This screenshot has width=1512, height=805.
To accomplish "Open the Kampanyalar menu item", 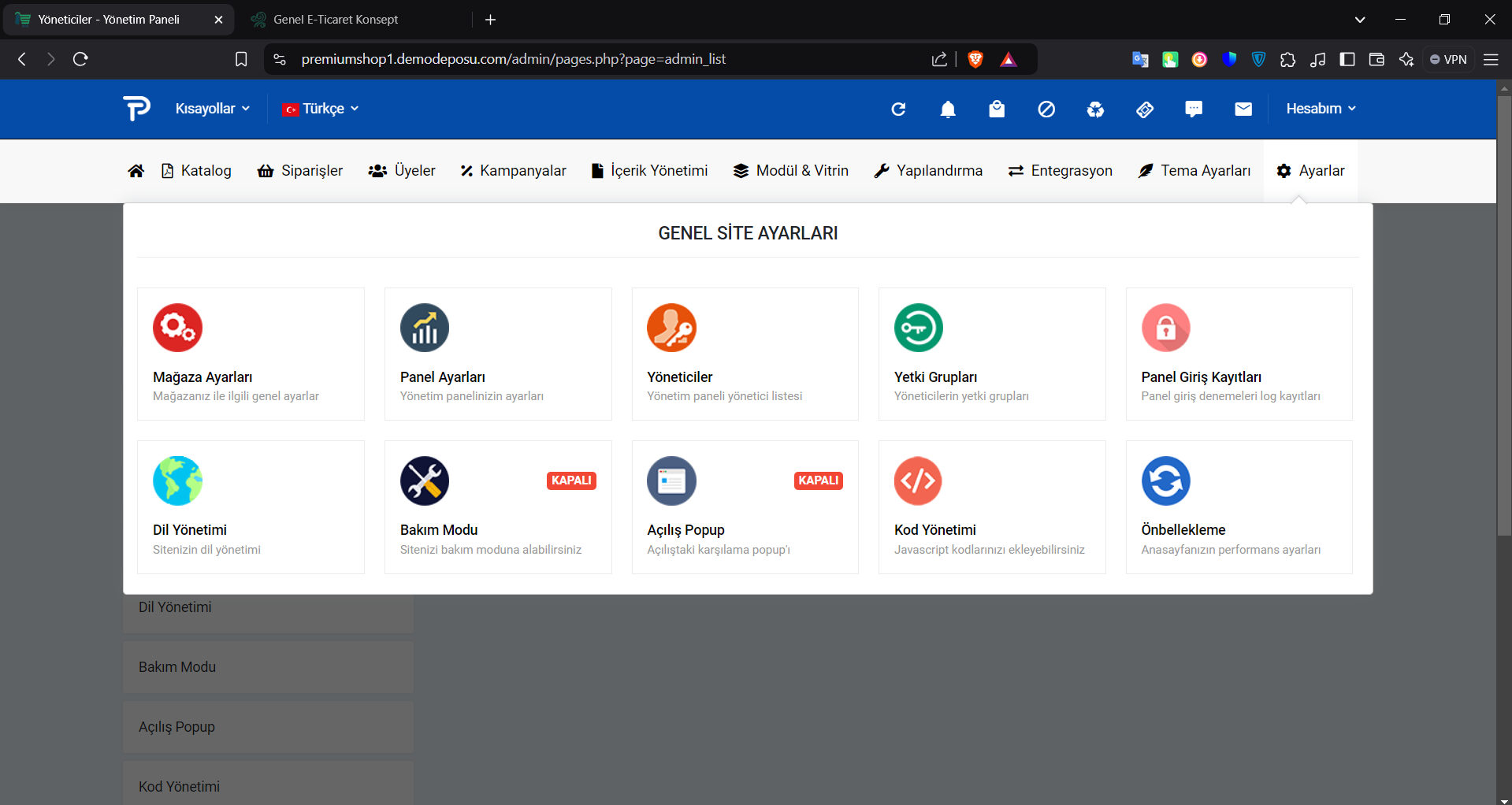I will coord(513,171).
